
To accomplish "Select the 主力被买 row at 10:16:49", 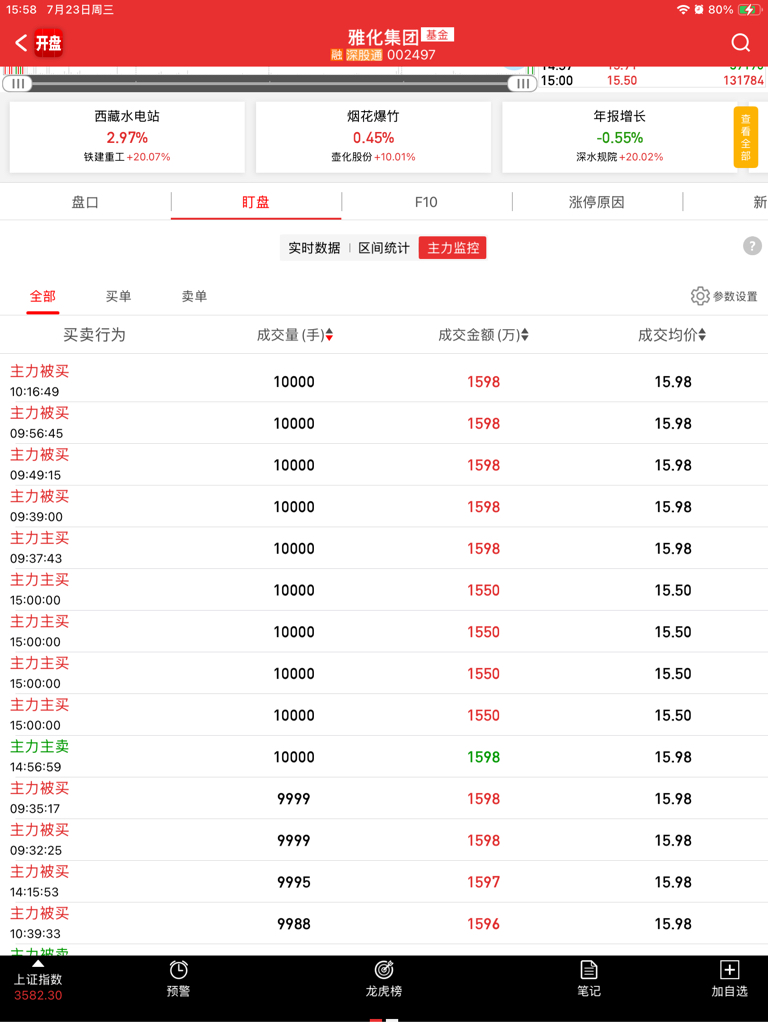I will tap(384, 381).
